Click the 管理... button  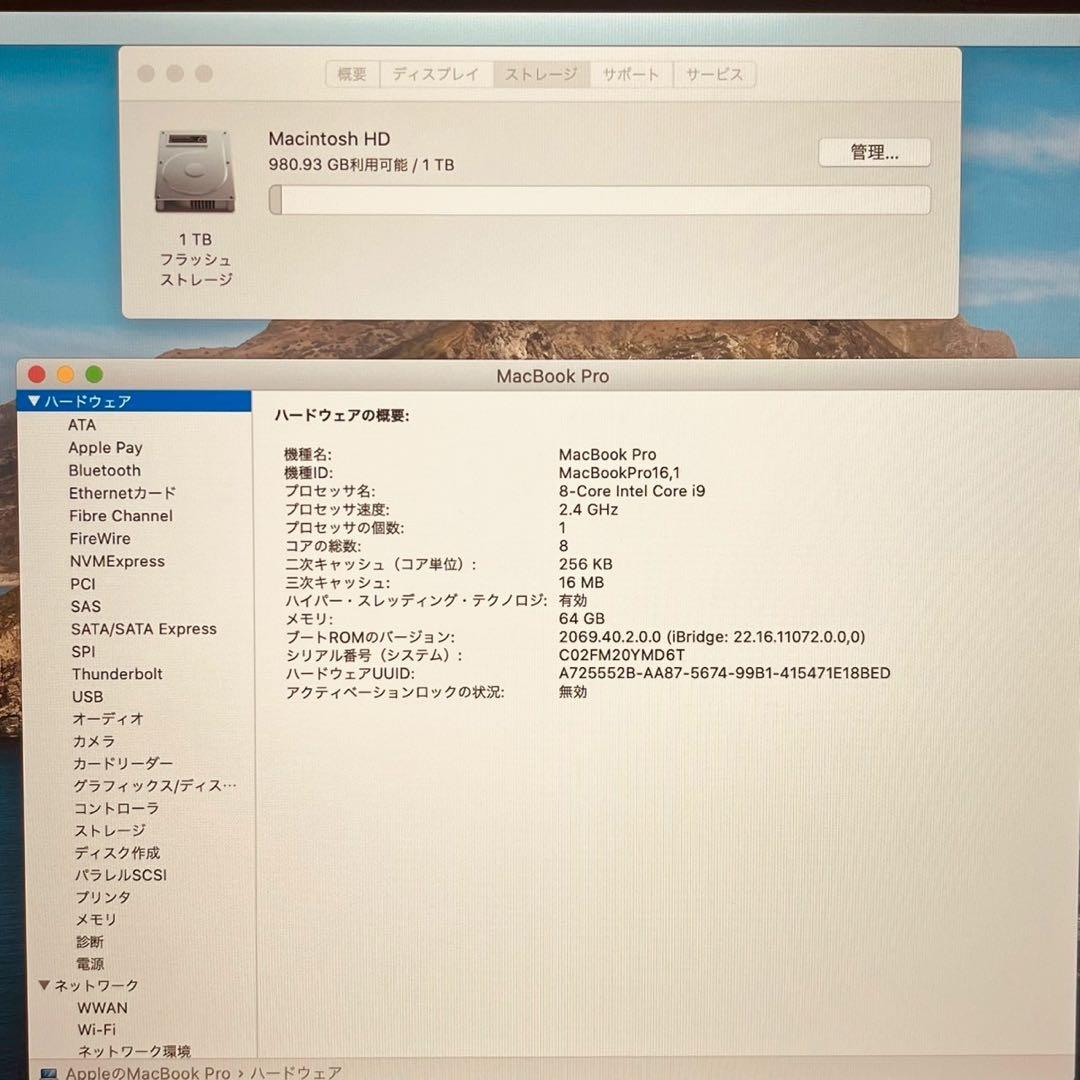pyautogui.click(x=873, y=152)
